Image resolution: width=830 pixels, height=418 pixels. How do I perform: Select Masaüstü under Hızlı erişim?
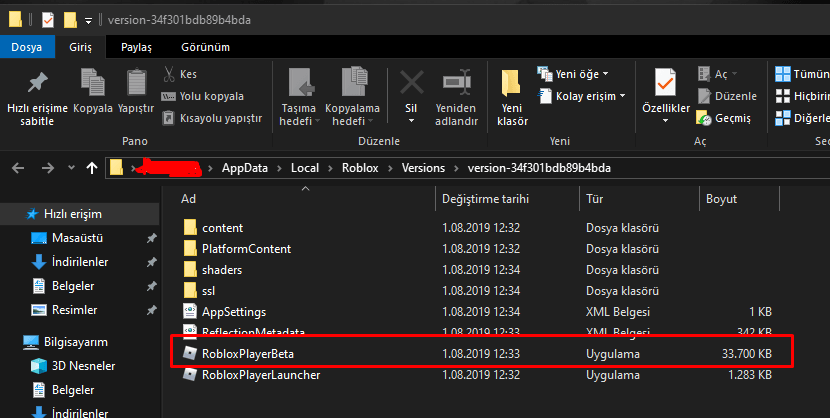[77, 238]
